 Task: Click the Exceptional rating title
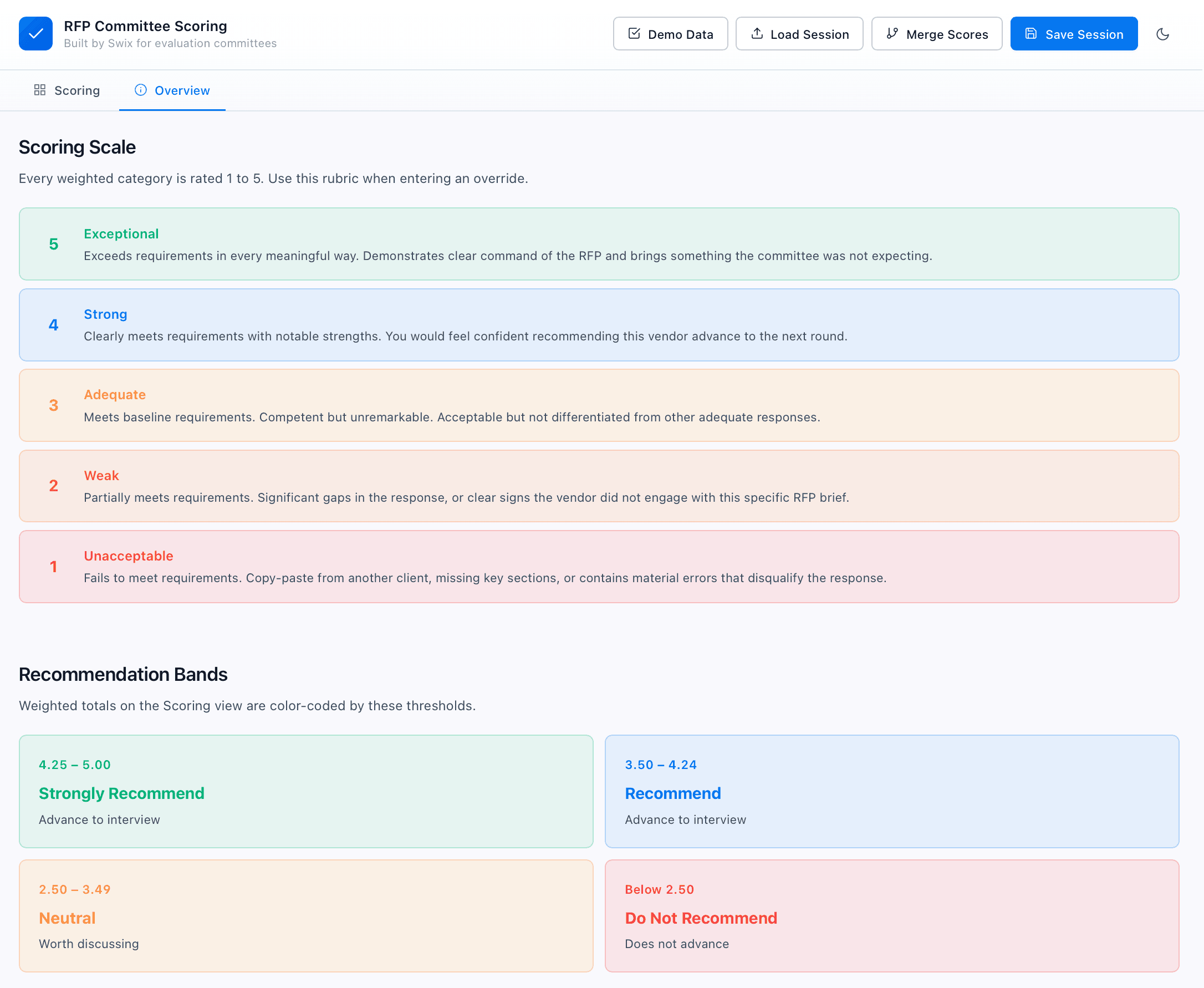(x=121, y=234)
